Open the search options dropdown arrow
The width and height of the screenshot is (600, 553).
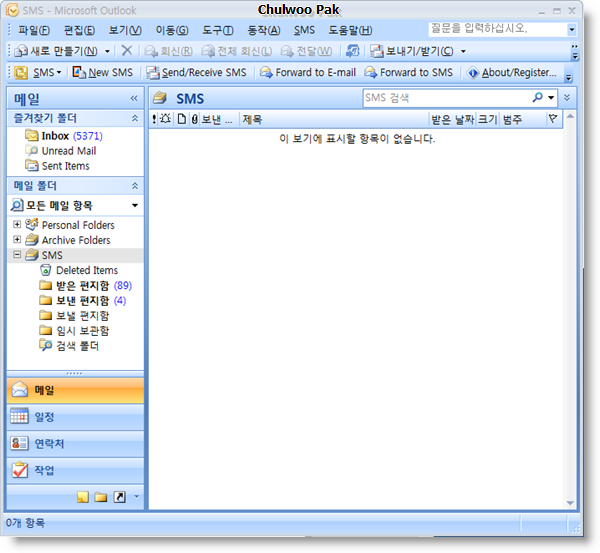551,98
